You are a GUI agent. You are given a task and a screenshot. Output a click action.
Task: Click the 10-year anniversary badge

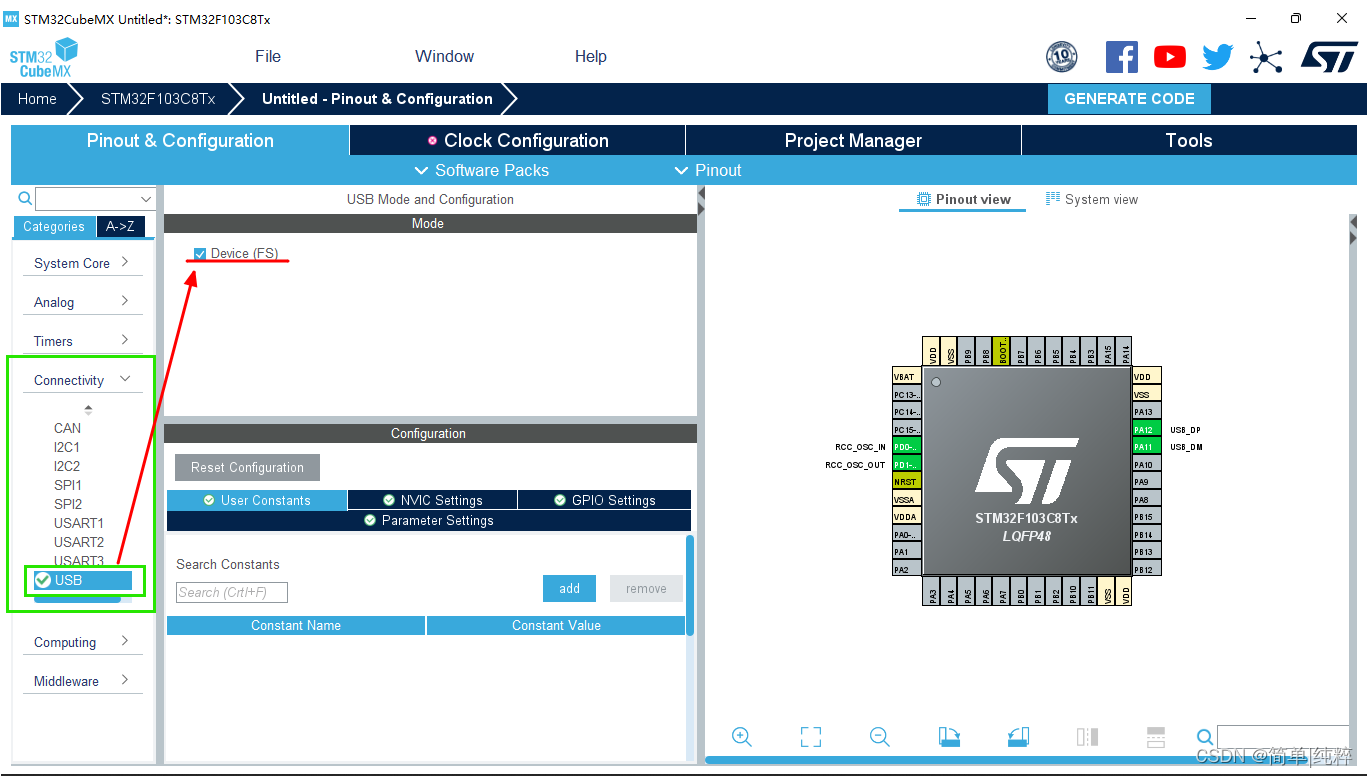(x=1061, y=57)
